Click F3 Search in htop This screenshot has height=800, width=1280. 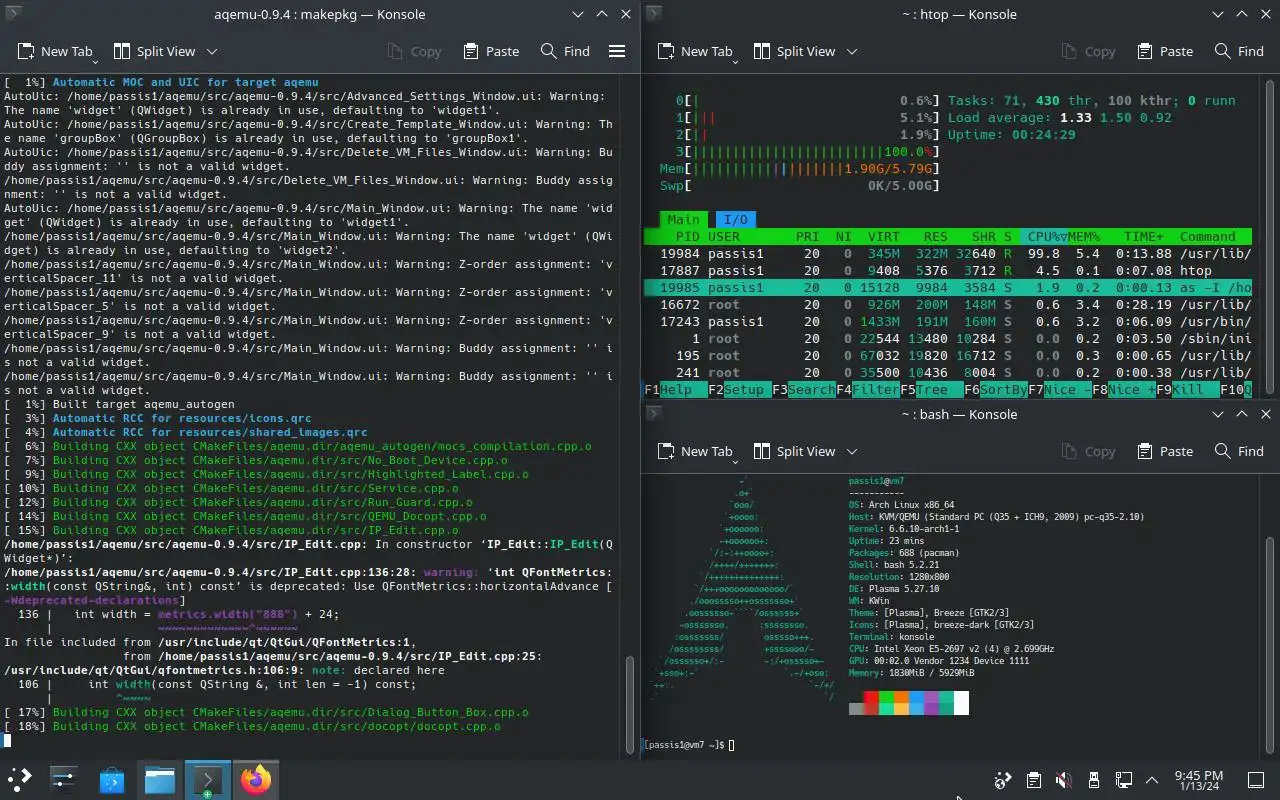pyautogui.click(x=804, y=390)
